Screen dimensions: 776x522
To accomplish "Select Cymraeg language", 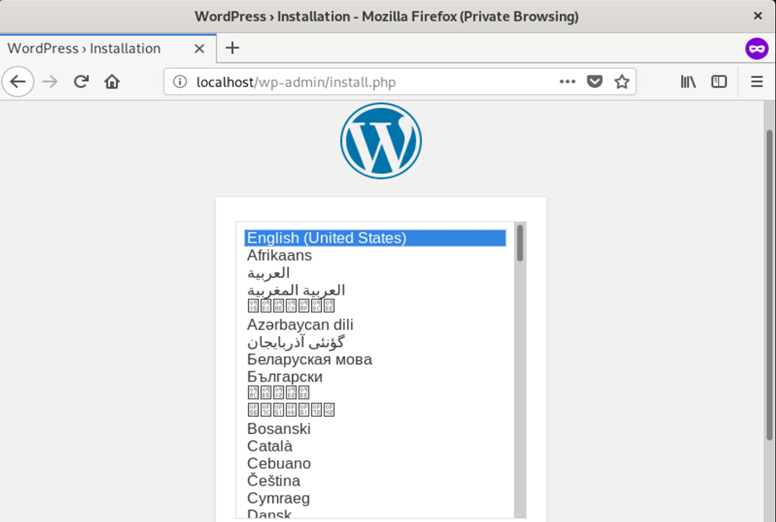I will 375,498.
